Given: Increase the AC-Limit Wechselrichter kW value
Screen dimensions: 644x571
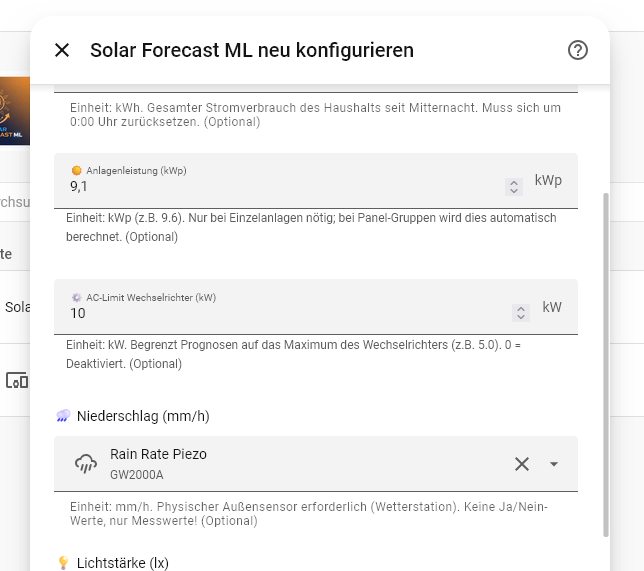Looking at the screenshot, I should [521, 309].
